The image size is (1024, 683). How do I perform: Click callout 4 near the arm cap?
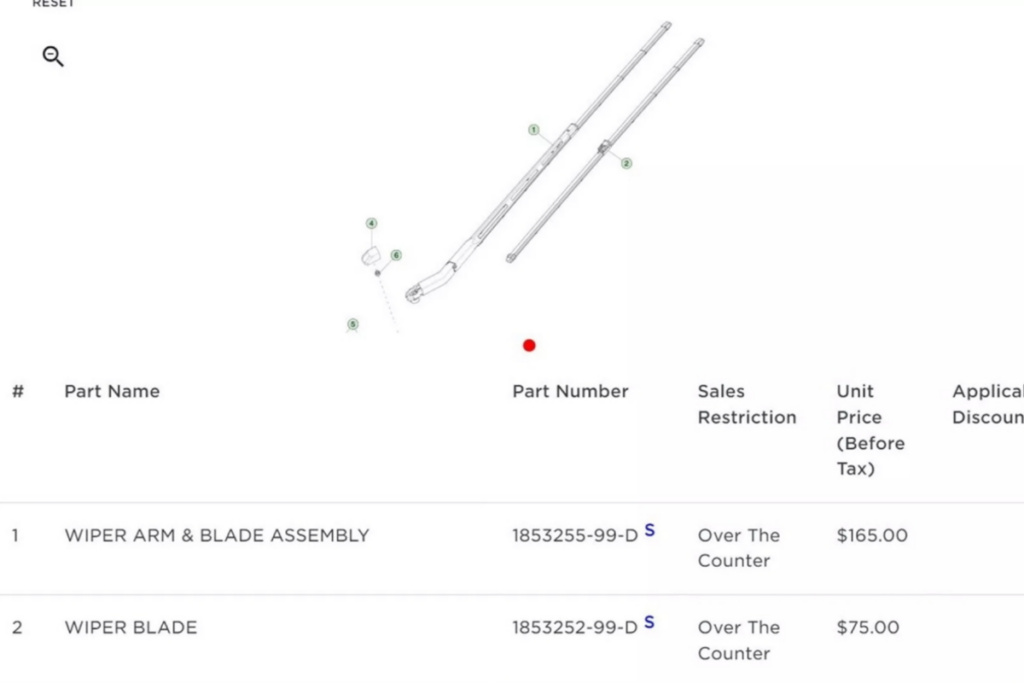click(372, 223)
